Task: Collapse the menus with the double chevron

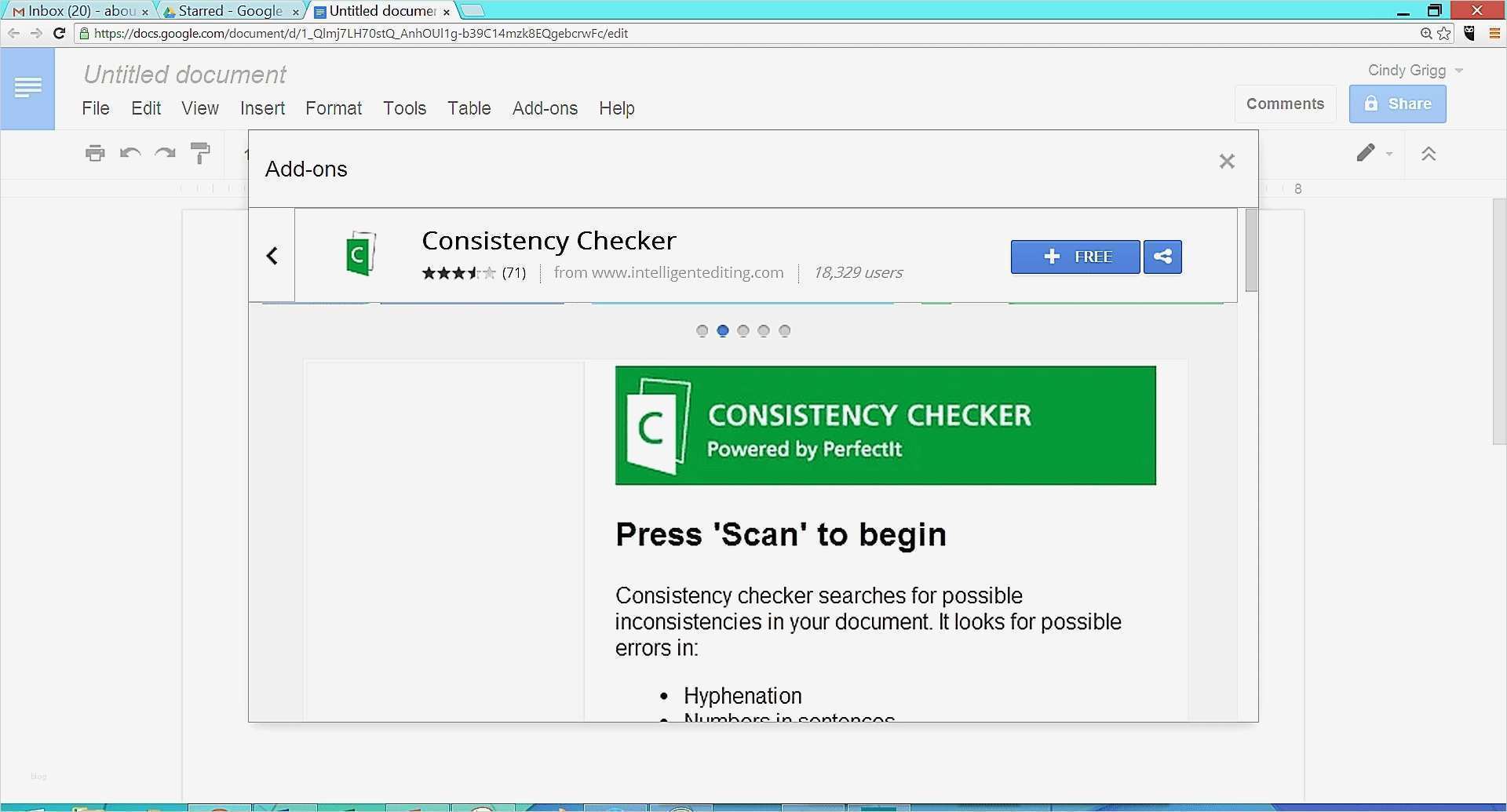Action: coord(1429,154)
